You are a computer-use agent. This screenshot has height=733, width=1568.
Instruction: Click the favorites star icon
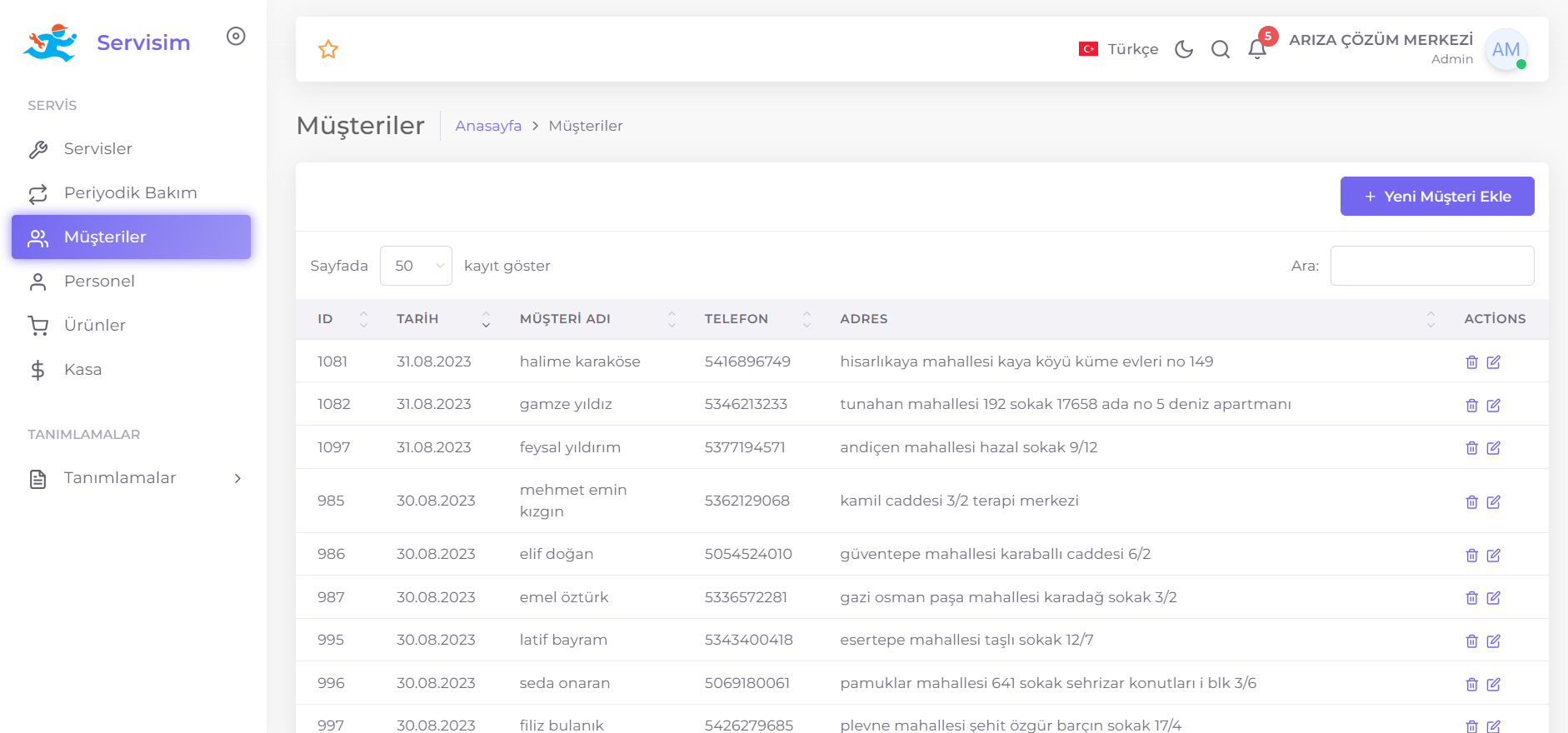[x=328, y=49]
